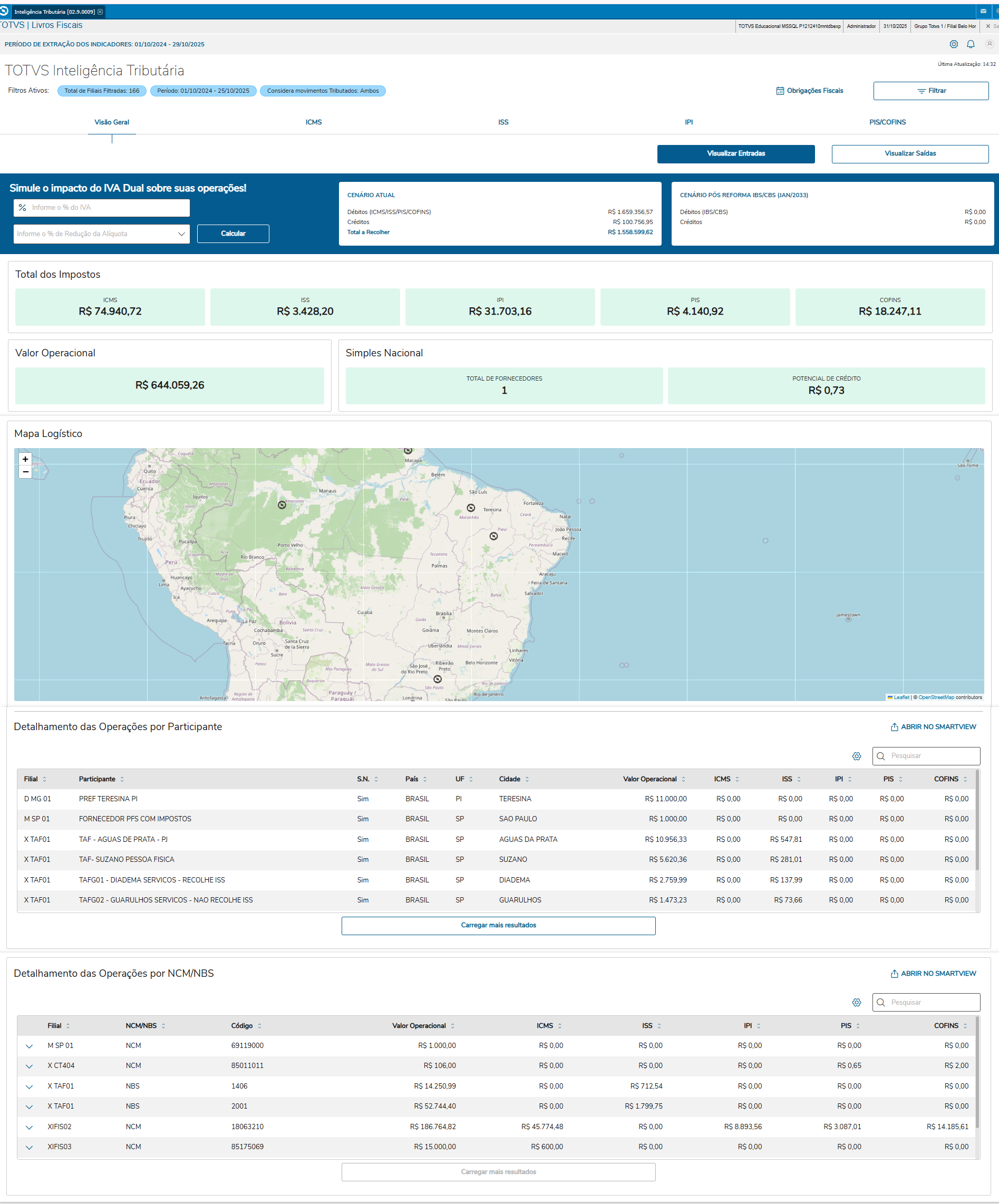Viewport: 999px width, 1204px height.
Task: Click the Visualizar Entradas button
Action: click(736, 153)
